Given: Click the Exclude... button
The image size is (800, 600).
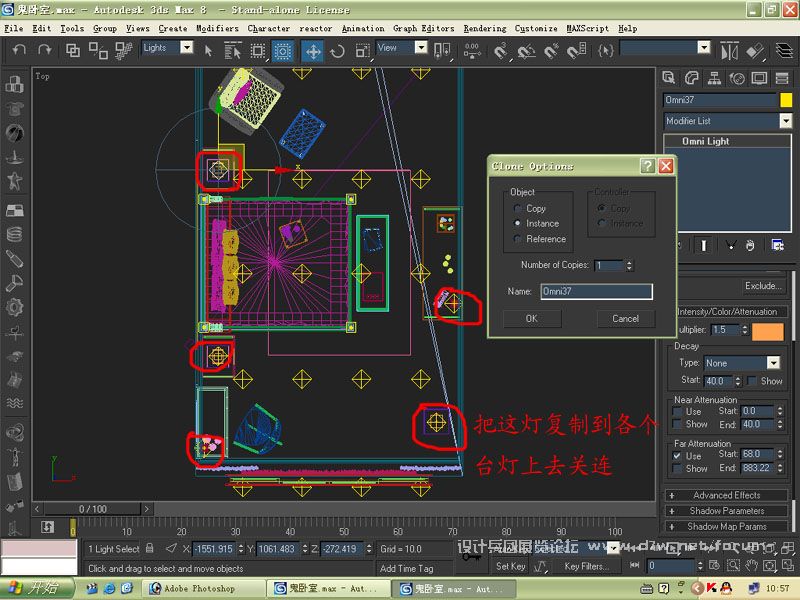Looking at the screenshot, I should click(763, 286).
